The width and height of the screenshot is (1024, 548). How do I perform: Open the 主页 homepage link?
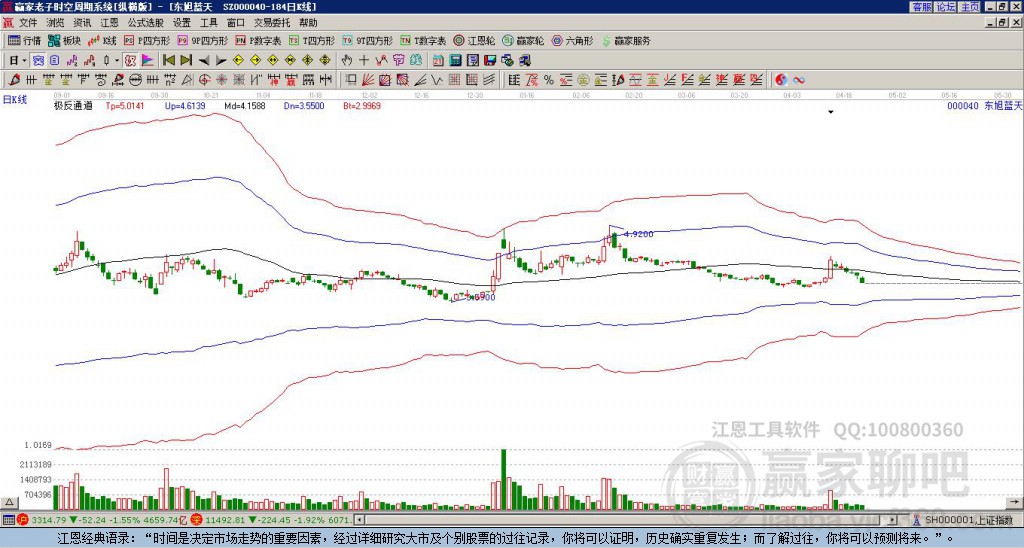[x=969, y=7]
